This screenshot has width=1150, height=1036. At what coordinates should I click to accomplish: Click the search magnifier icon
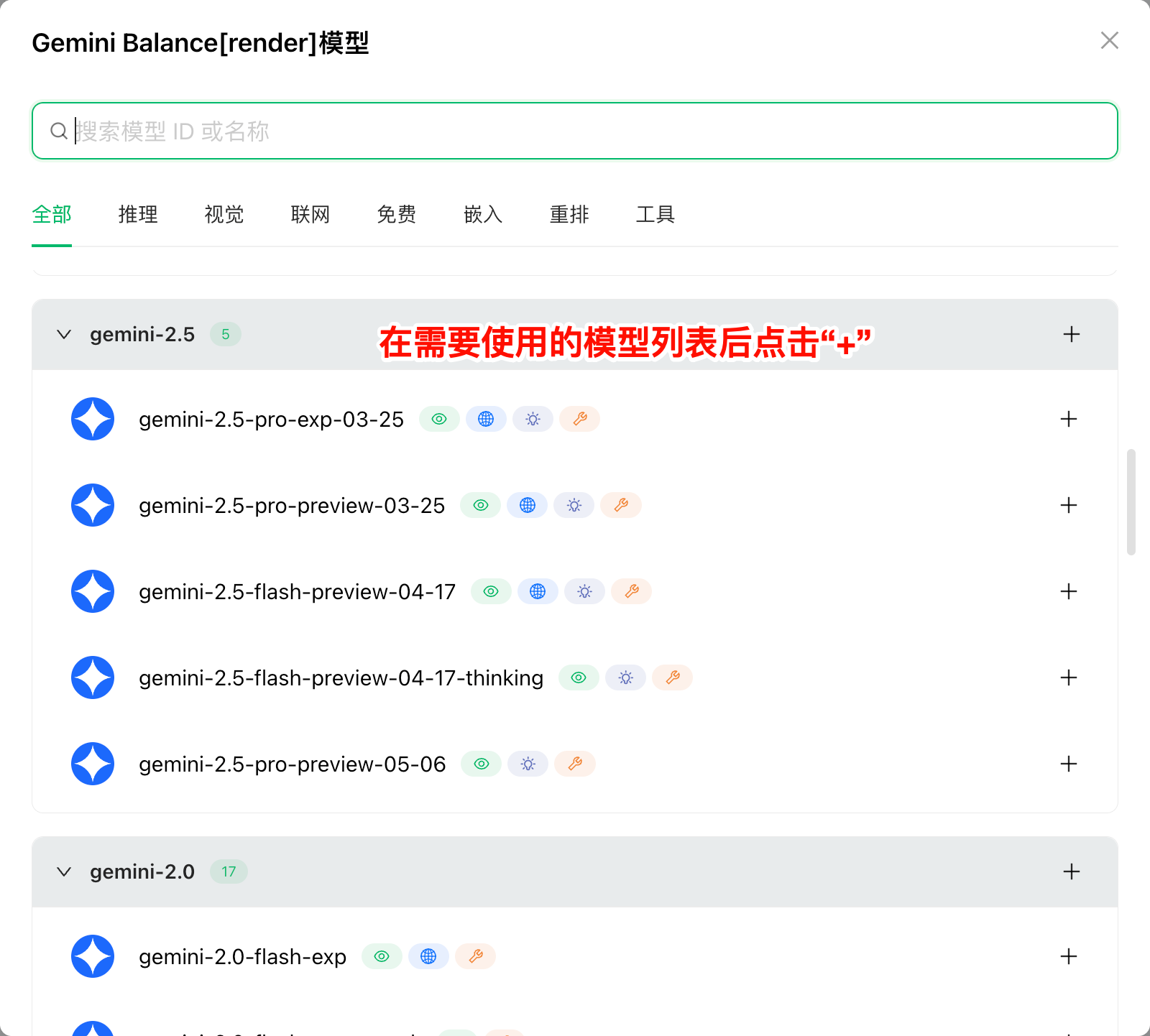pos(59,131)
